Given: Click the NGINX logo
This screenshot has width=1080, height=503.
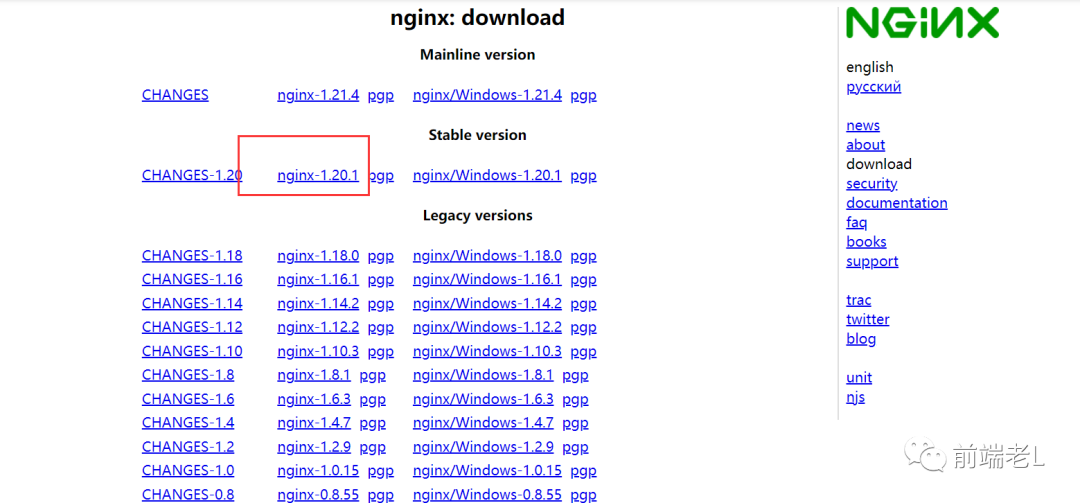Looking at the screenshot, I should click(922, 22).
